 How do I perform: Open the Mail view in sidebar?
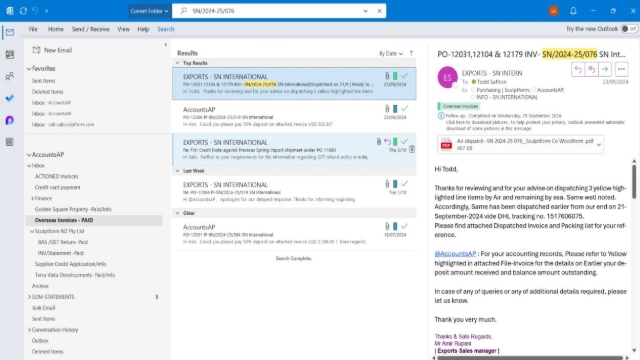[10, 32]
